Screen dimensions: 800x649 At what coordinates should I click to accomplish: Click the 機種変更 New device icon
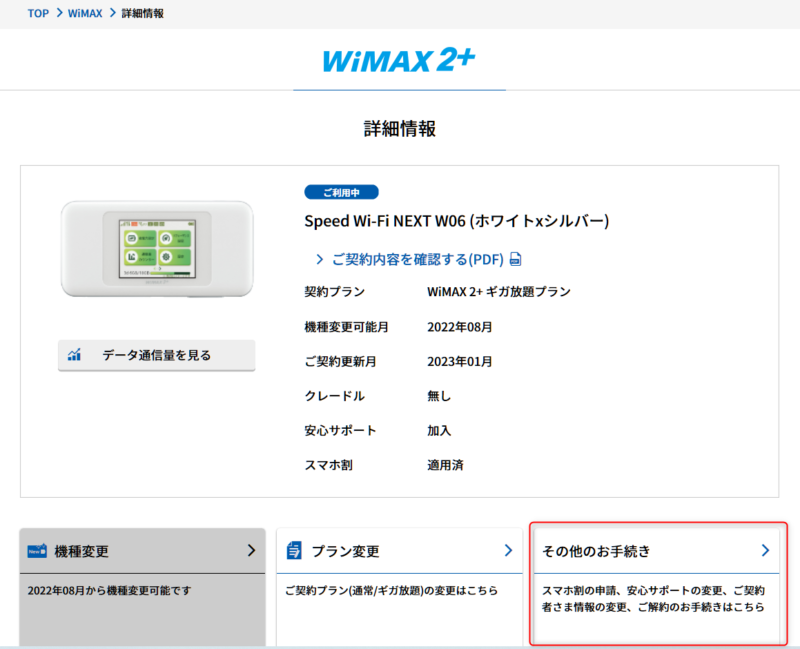coord(37,551)
